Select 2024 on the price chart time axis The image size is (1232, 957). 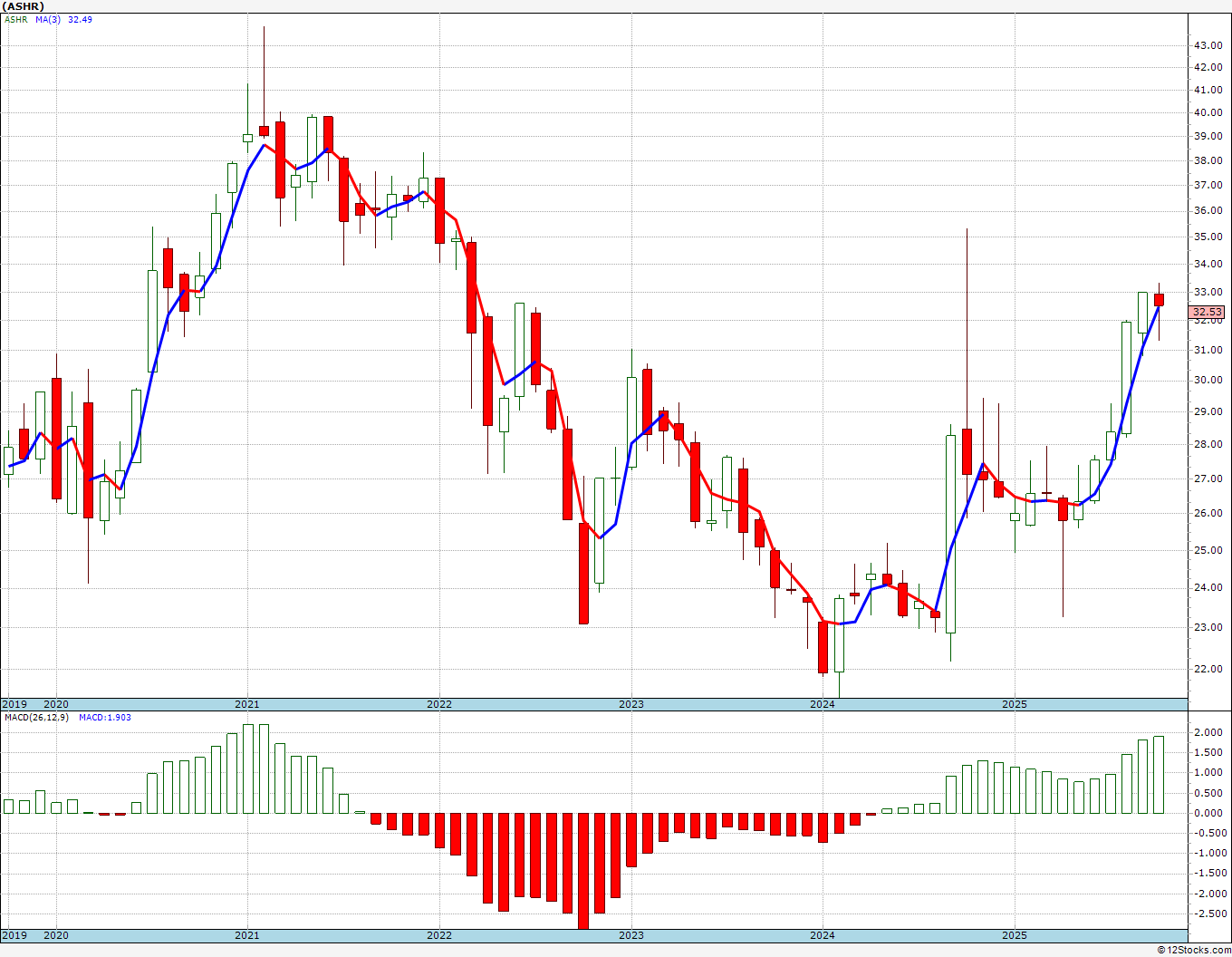coord(823,704)
